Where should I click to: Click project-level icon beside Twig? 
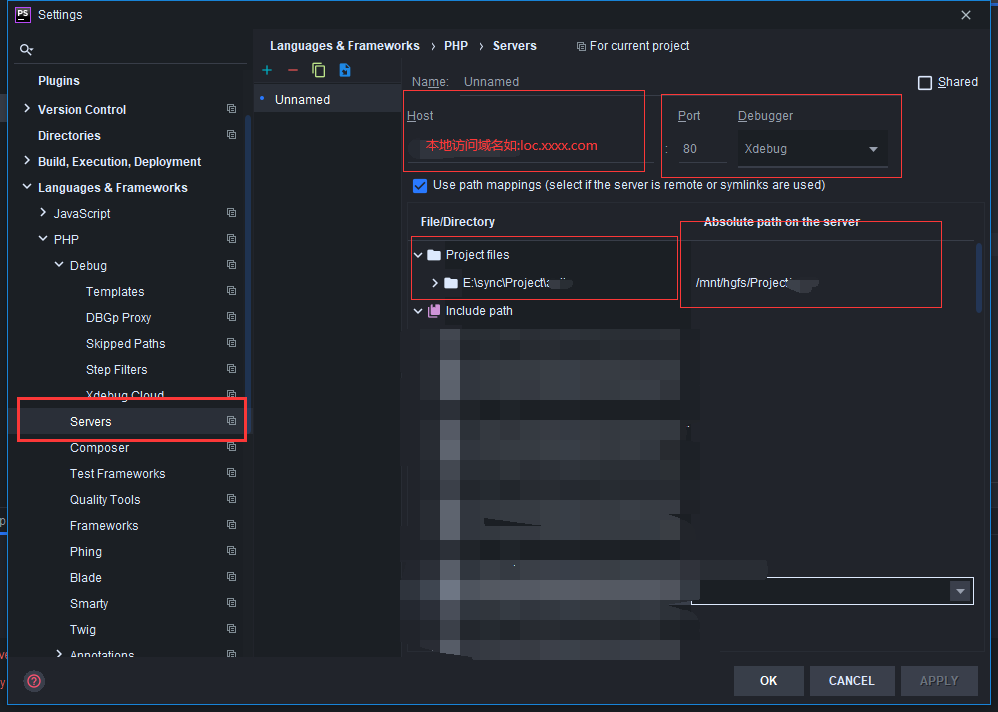click(x=232, y=629)
